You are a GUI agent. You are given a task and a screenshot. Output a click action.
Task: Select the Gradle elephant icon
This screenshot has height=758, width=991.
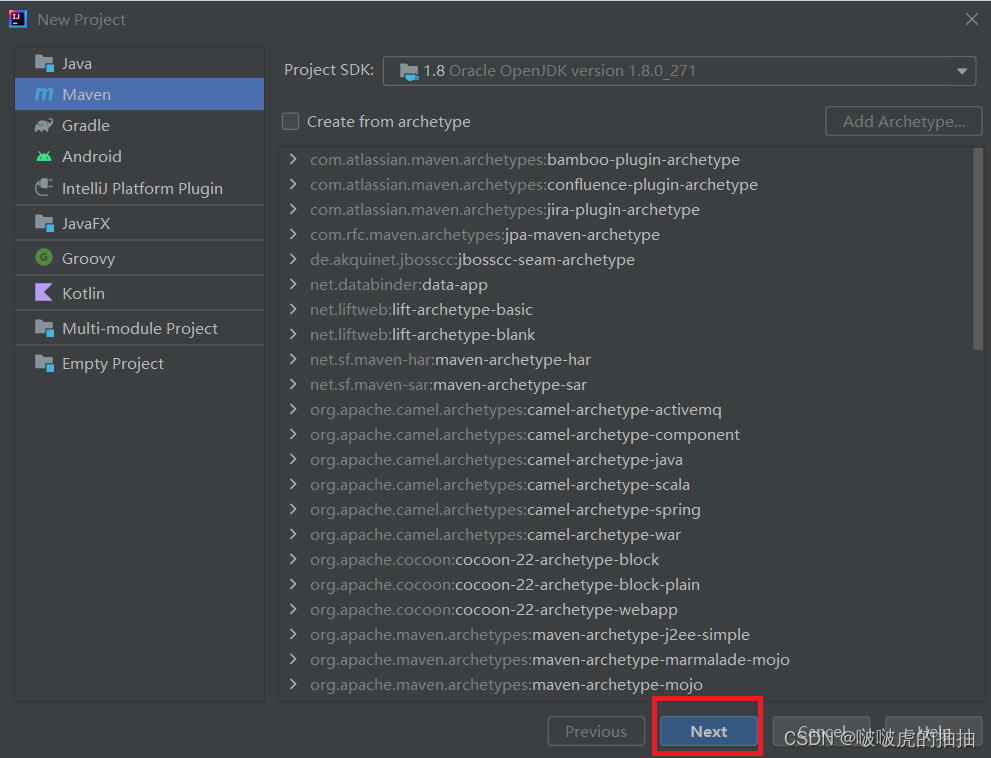point(44,125)
